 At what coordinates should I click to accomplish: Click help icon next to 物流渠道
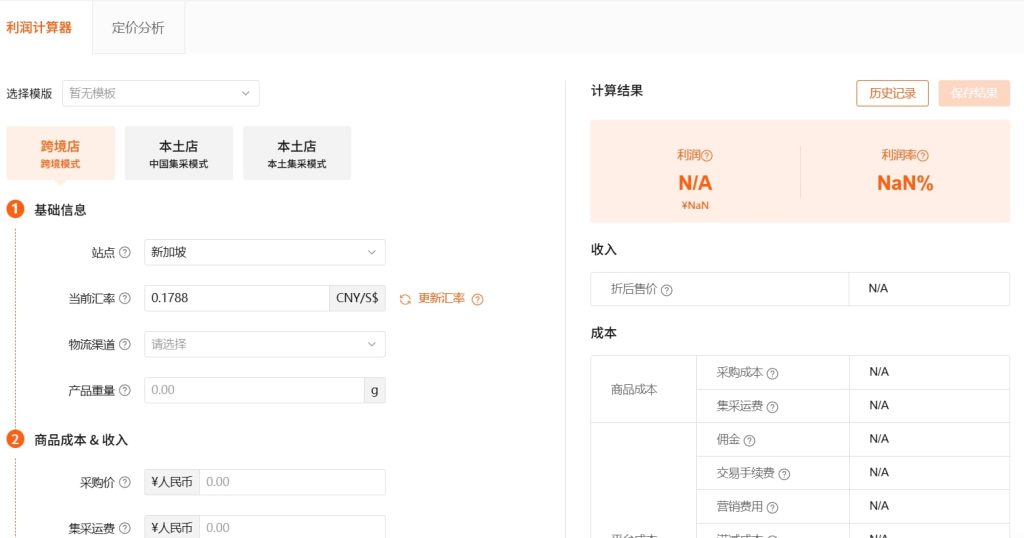pos(125,345)
